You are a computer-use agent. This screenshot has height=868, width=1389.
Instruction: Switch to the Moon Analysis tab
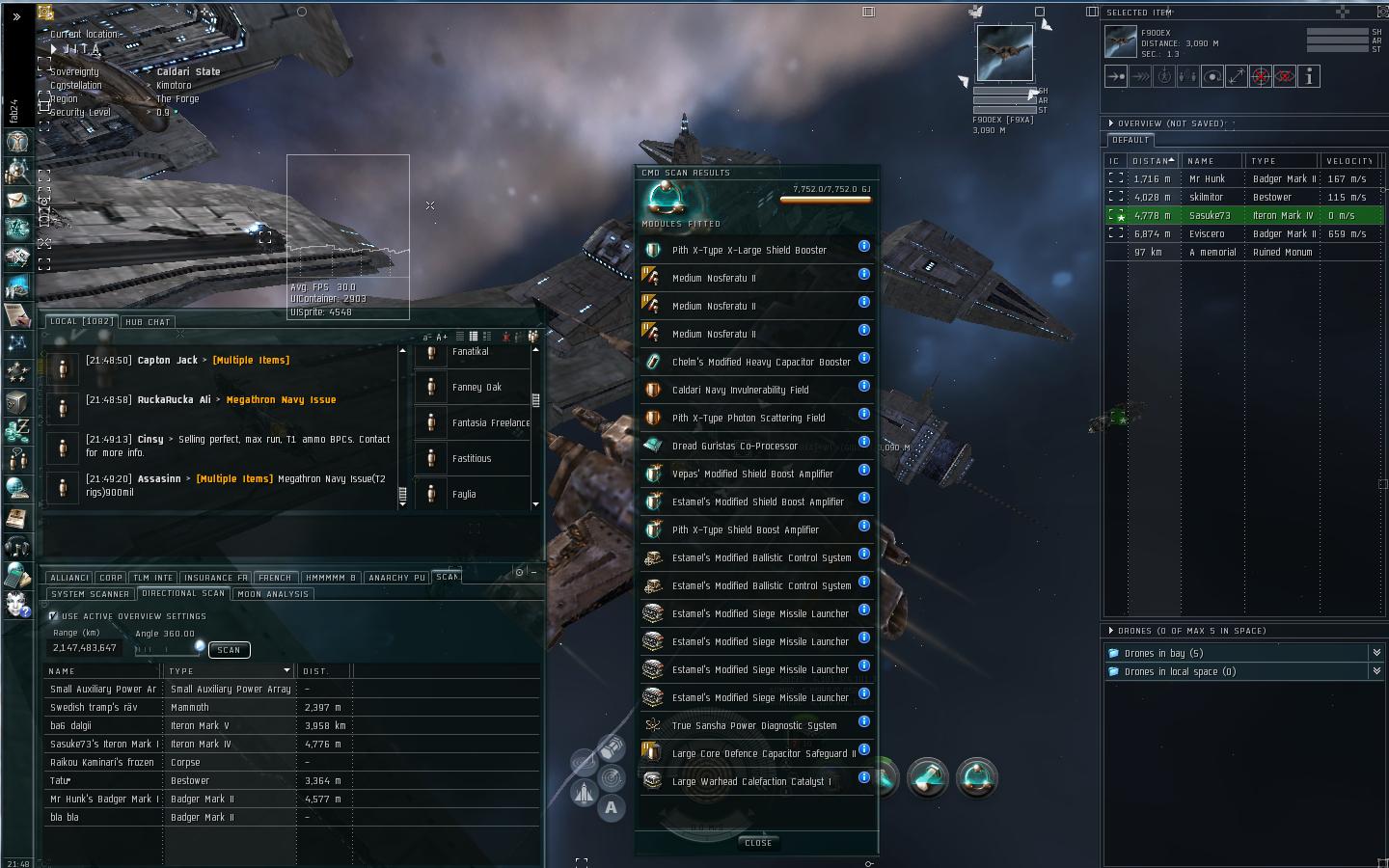coord(273,594)
